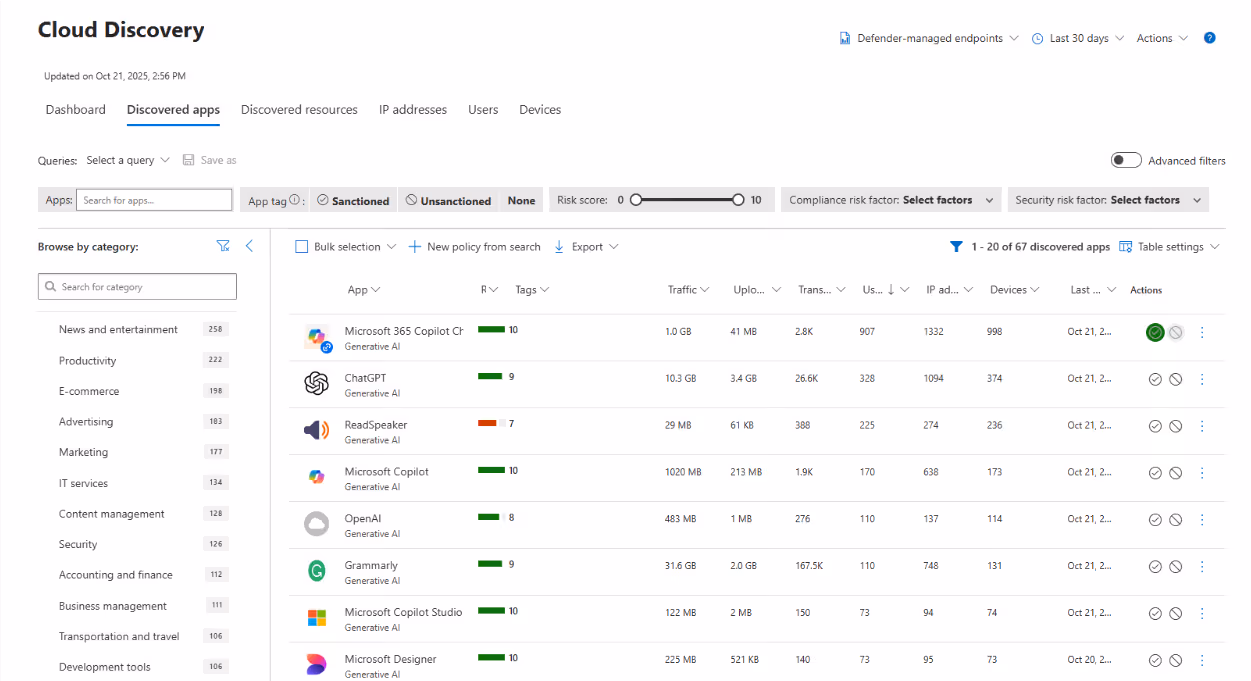Toggle the None app tag filter
The width and height of the screenshot is (1251, 681).
click(521, 200)
